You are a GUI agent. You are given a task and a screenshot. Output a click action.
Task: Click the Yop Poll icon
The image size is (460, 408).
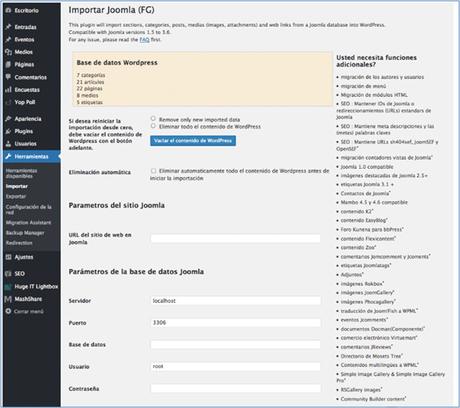coord(8,102)
